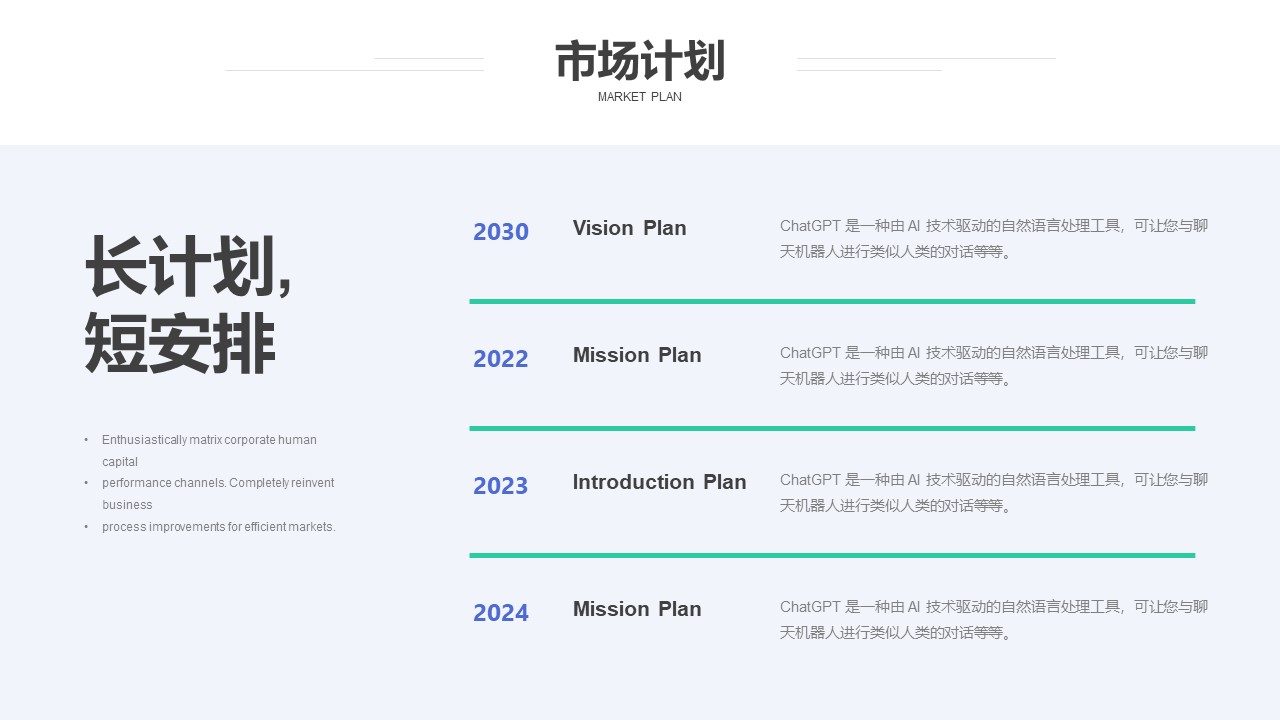
Task: Click the bullet 'process improvements for efficient markets.'
Action: click(x=210, y=527)
